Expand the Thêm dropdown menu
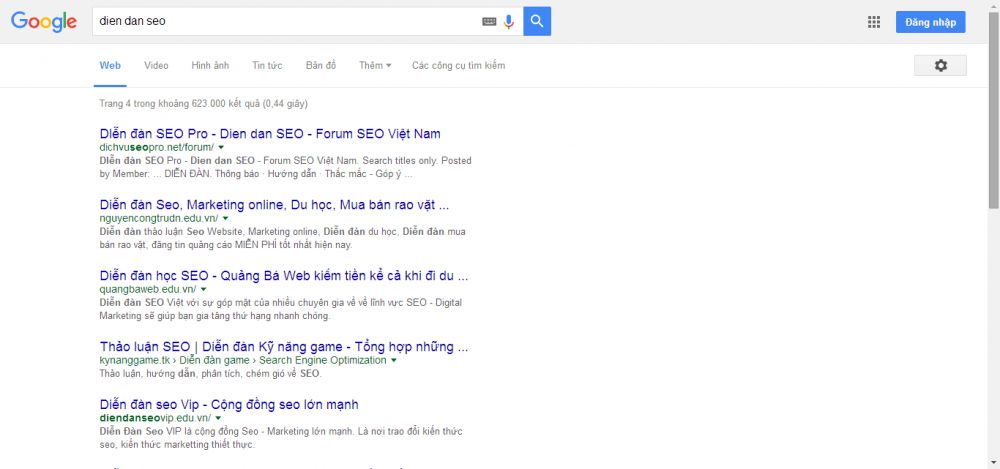This screenshot has width=1000, height=469. point(375,66)
